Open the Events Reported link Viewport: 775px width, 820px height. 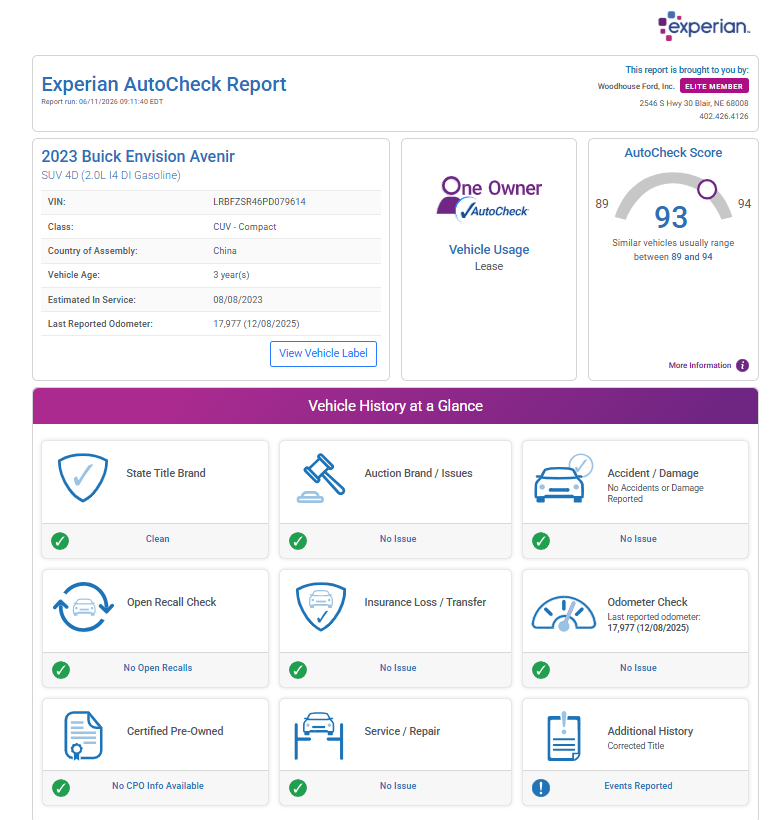638,786
